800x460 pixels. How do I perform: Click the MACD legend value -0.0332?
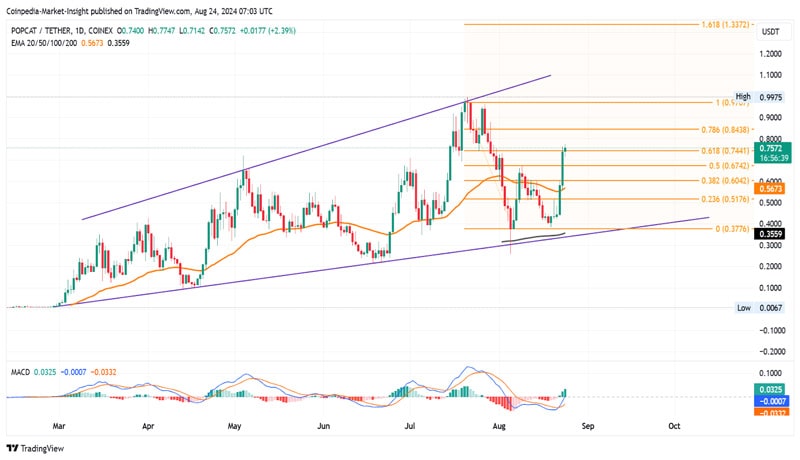pos(103,372)
